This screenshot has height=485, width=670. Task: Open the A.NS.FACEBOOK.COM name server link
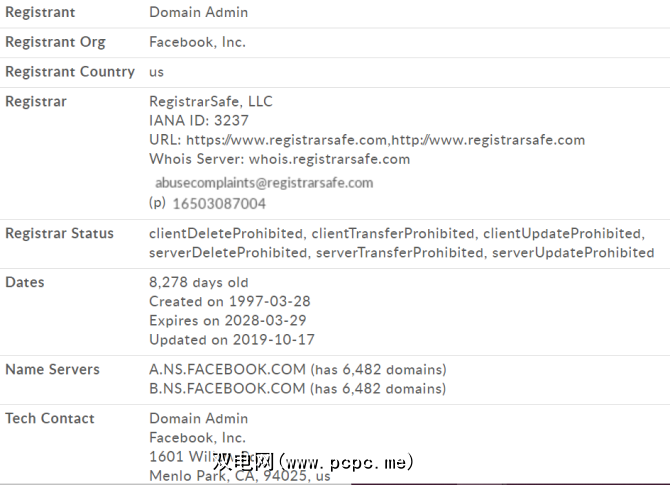[x=227, y=369]
